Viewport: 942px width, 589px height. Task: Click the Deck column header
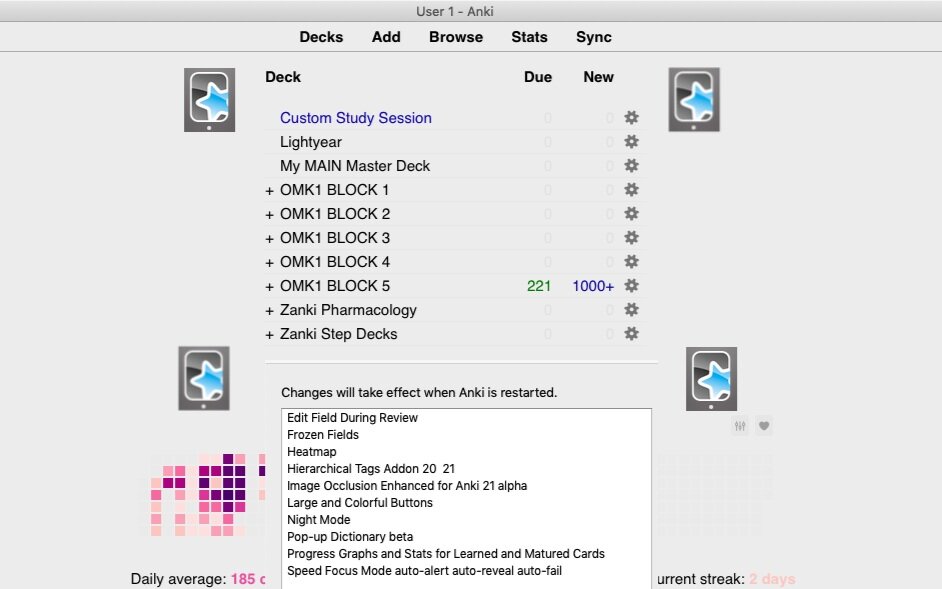[x=282, y=77]
